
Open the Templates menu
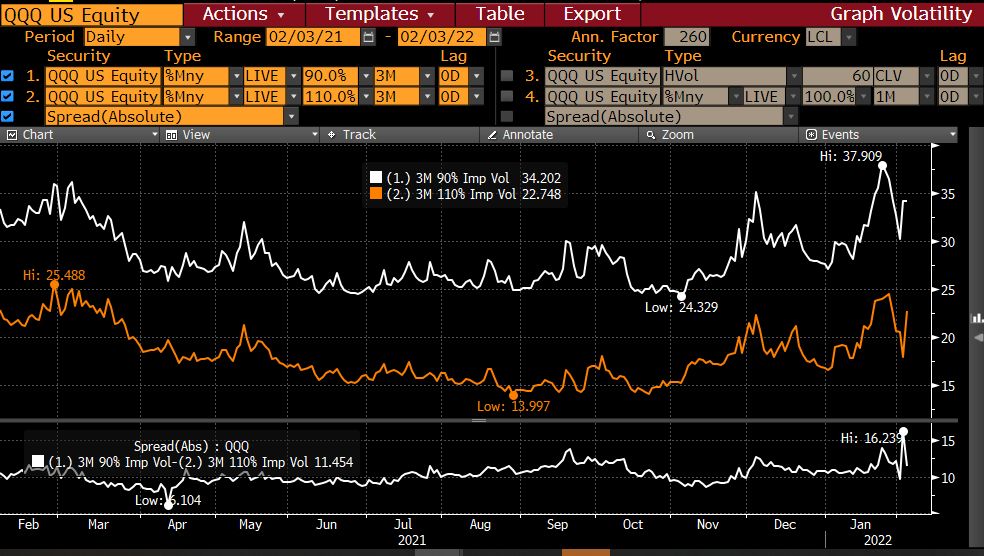[380, 14]
